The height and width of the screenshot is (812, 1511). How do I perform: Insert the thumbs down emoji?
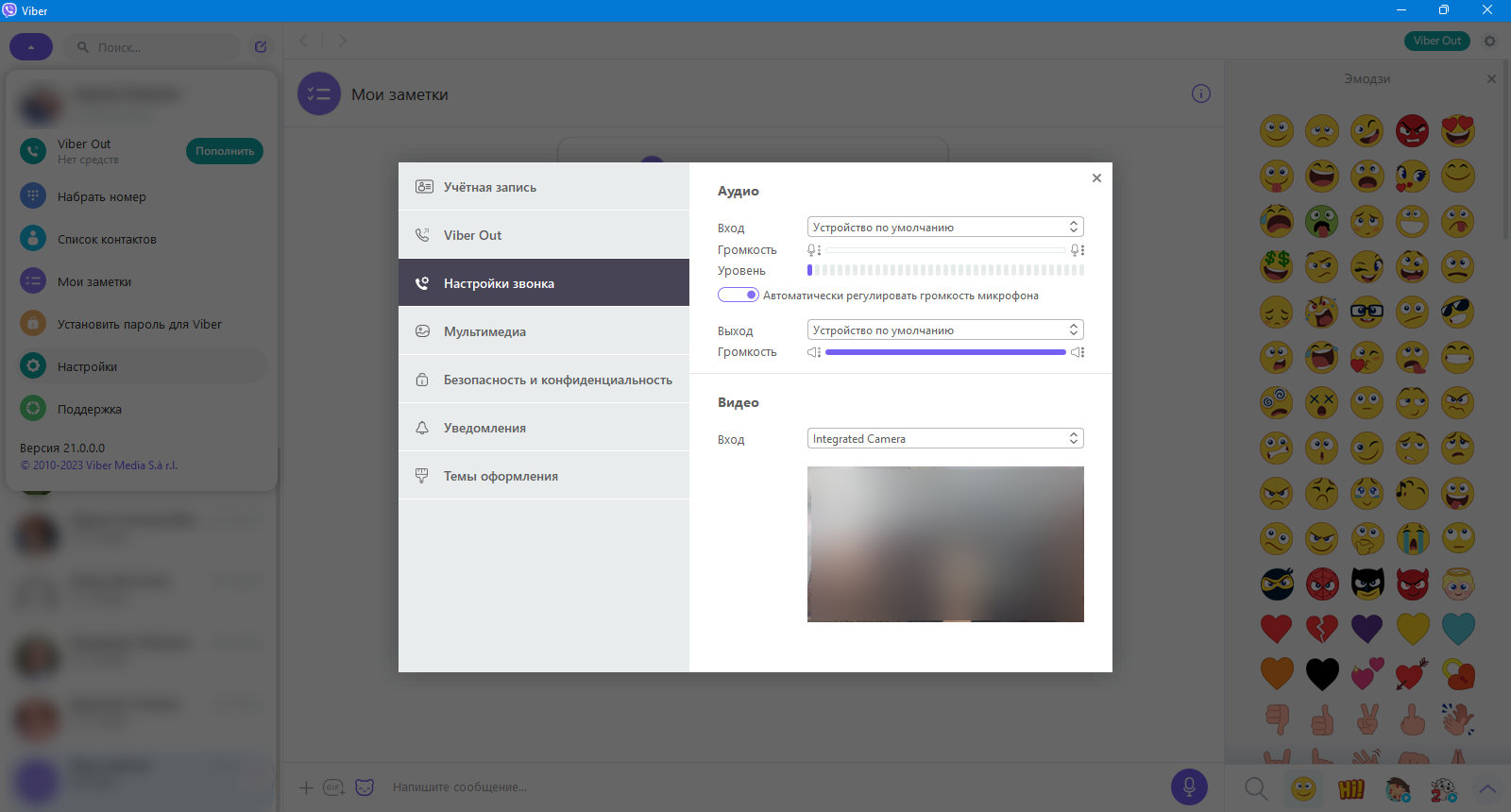(x=1277, y=719)
